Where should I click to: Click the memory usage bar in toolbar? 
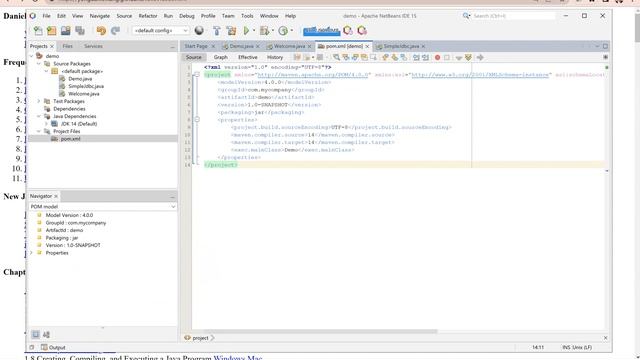pyautogui.click(x=321, y=31)
